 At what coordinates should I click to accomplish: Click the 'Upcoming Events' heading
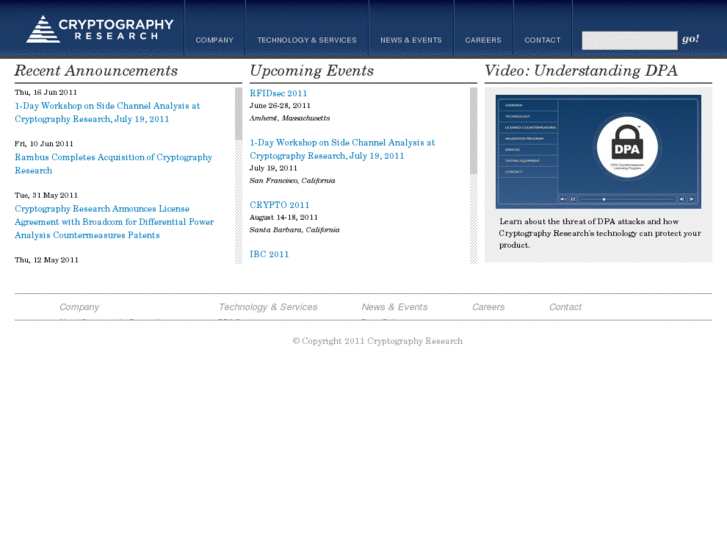312,71
